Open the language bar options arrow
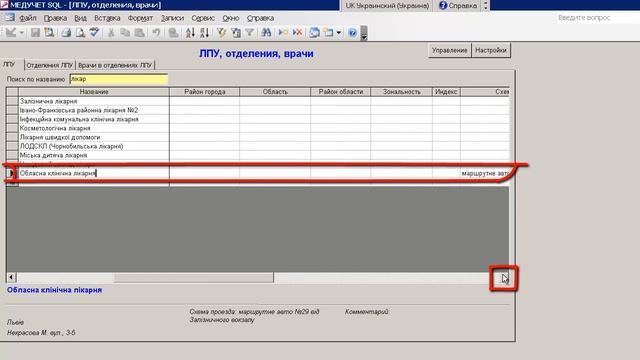Screen dimensions: 640x360 pos(485,6)
